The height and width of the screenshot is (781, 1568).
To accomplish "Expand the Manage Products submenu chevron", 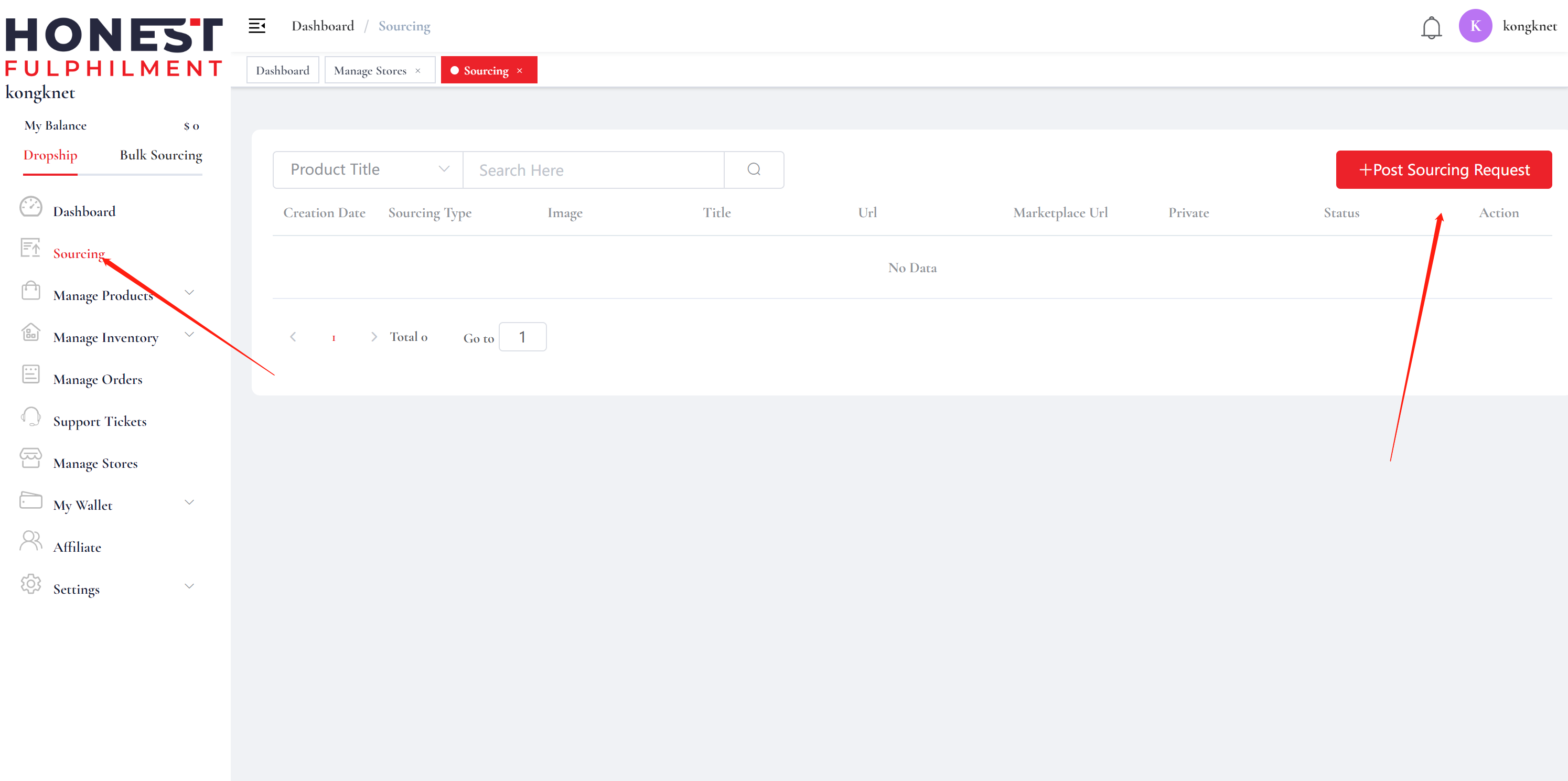I will pyautogui.click(x=189, y=293).
